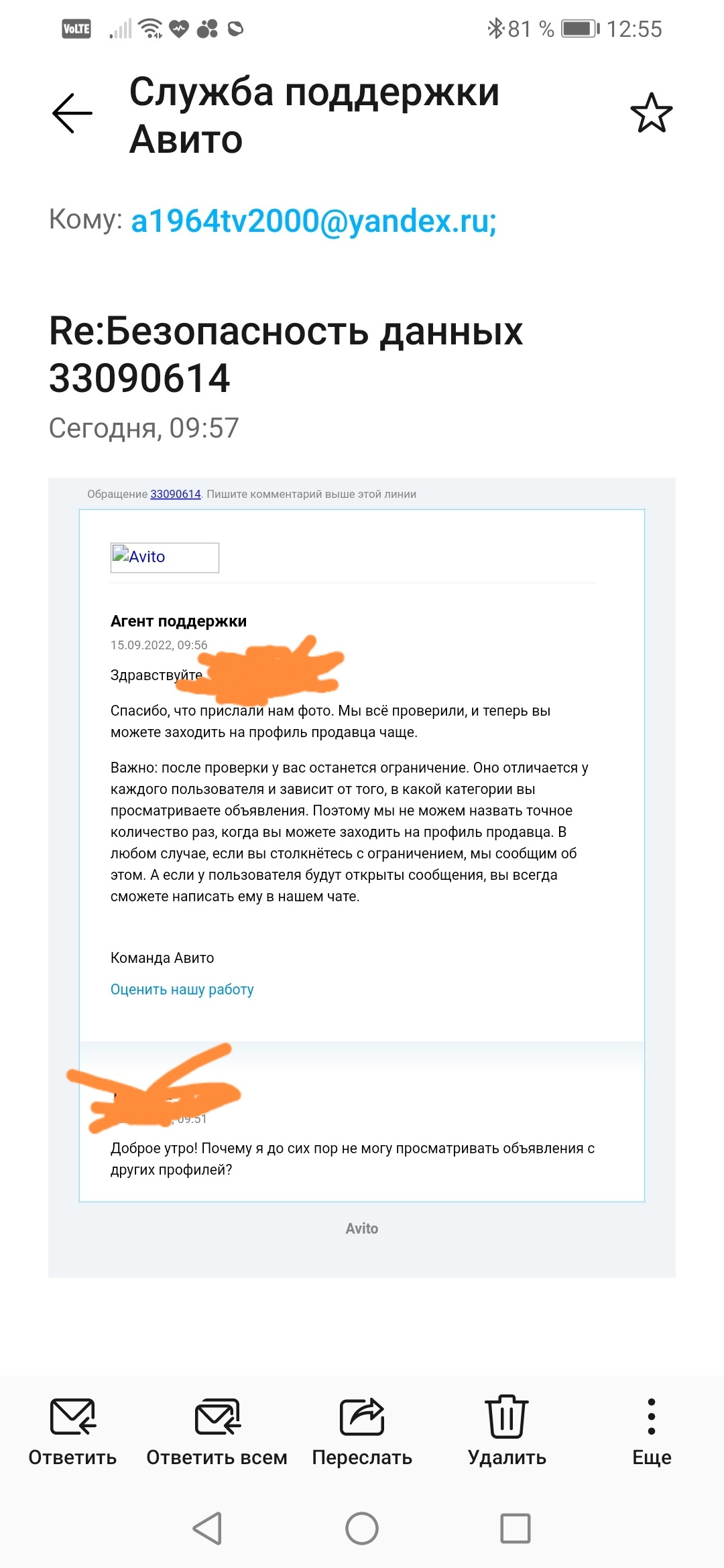Tap the Wi-Fi status icon
Viewport: 724px width, 1568px height.
tap(150, 29)
